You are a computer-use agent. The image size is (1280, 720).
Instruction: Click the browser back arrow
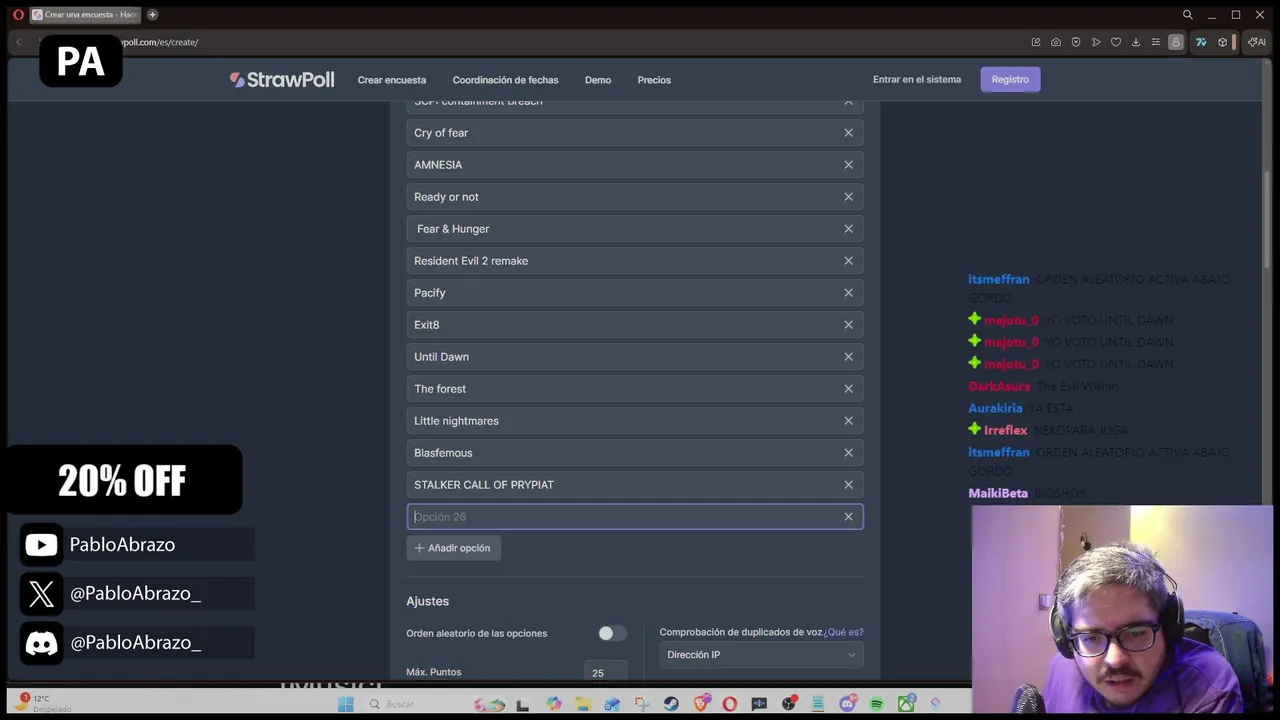click(19, 42)
